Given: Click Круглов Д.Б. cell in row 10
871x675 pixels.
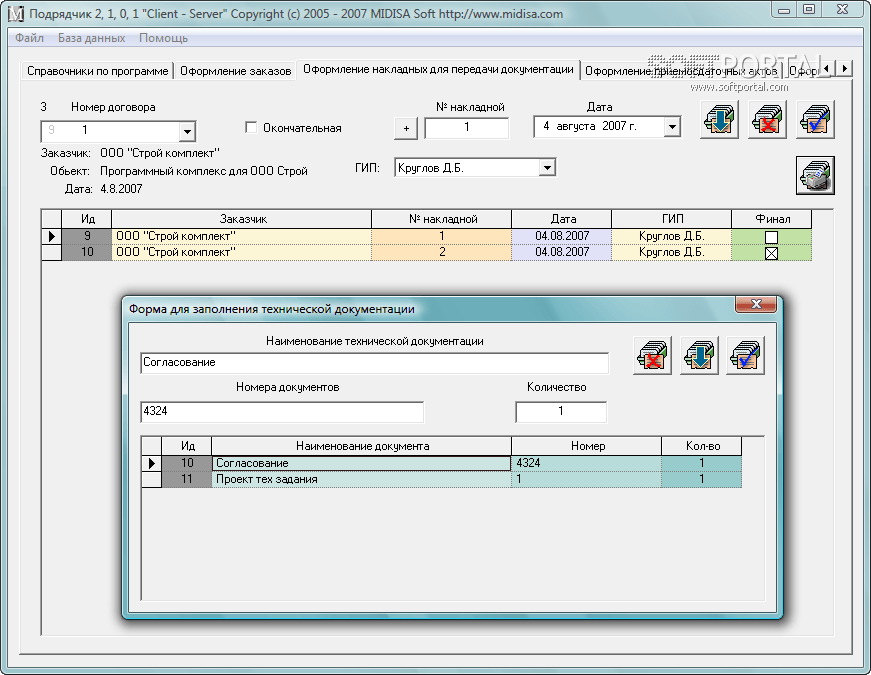Looking at the screenshot, I should [x=672, y=252].
